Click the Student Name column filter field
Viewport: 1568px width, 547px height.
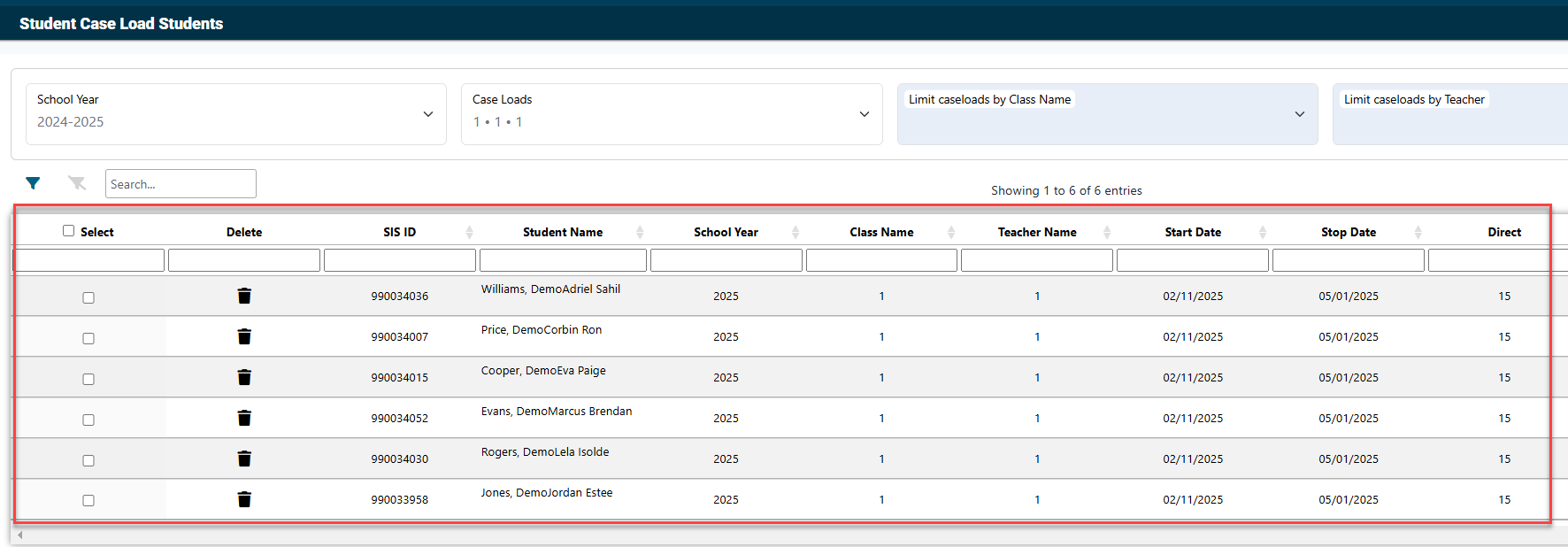click(563, 260)
